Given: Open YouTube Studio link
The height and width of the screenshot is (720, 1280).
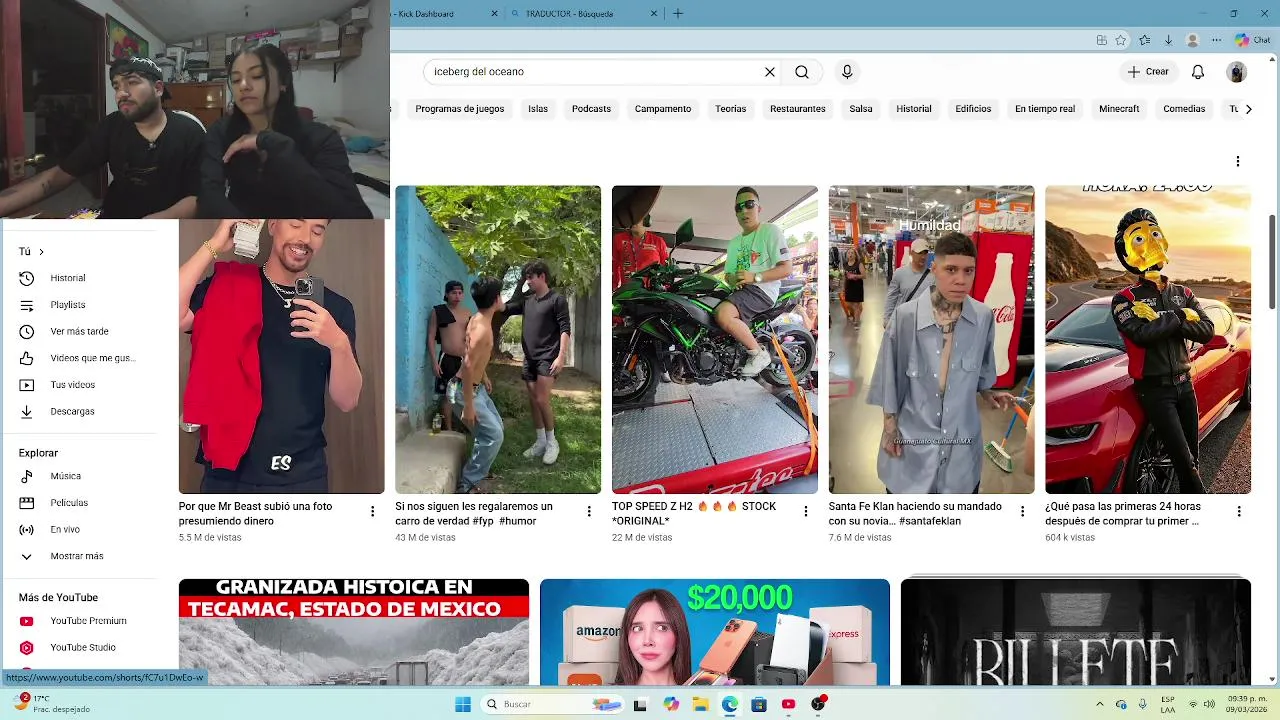Looking at the screenshot, I should pyautogui.click(x=78, y=648).
